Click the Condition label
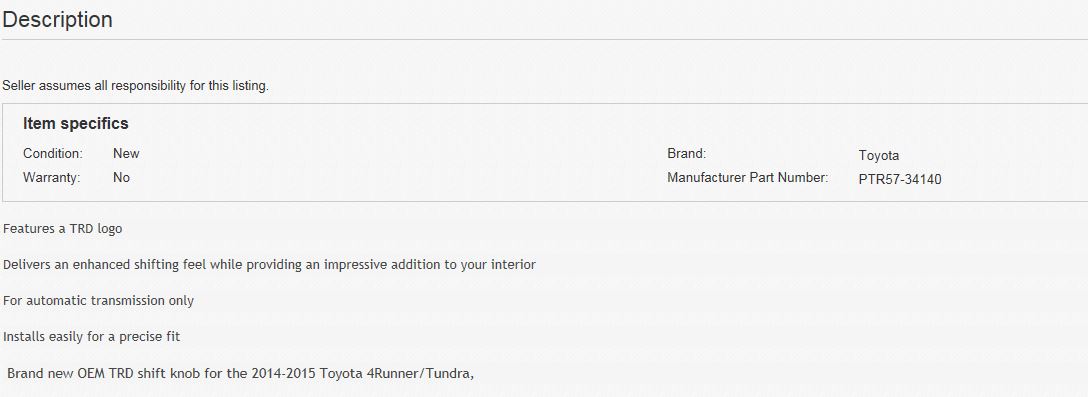Image resolution: width=1088 pixels, height=397 pixels. tap(53, 153)
